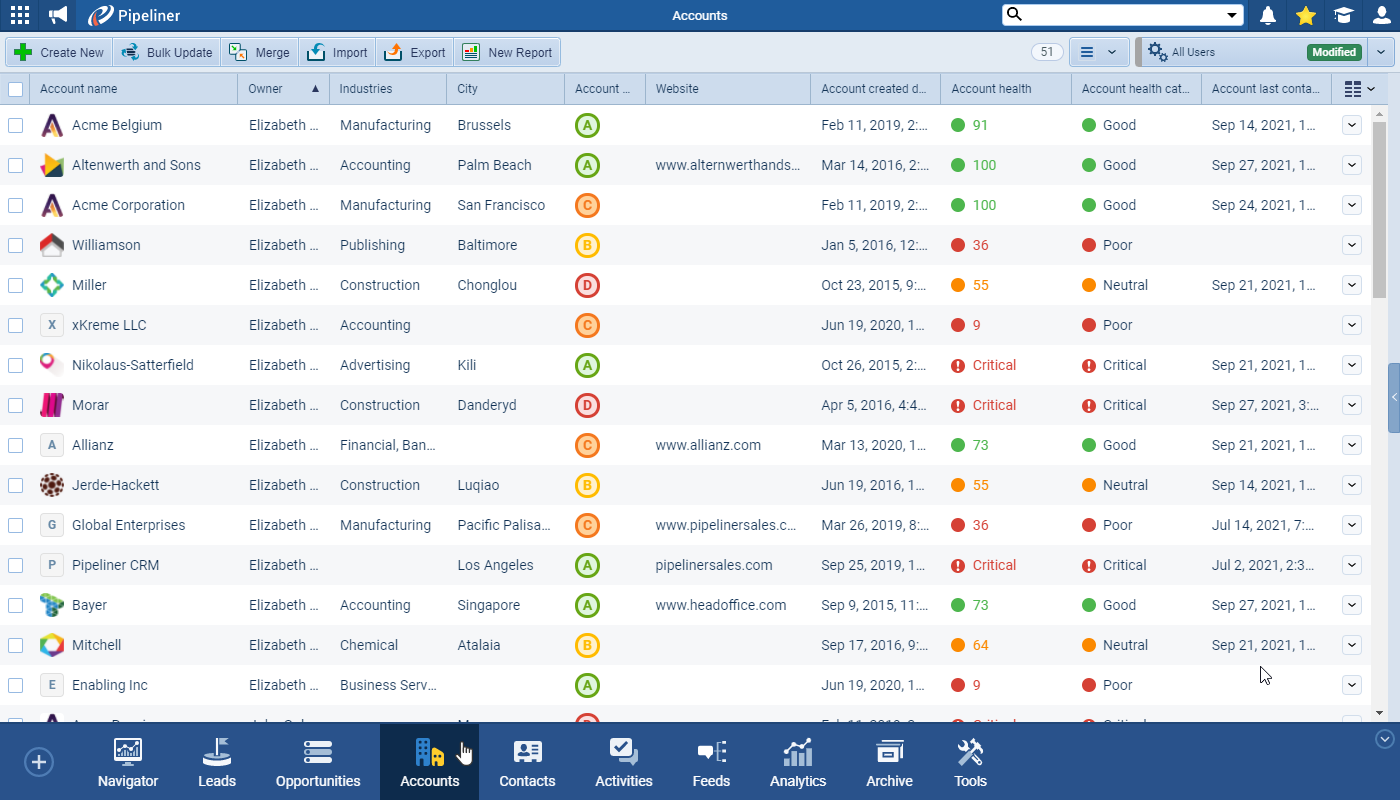Viewport: 1400px width, 800px height.
Task: Open the graduation cap learning icon
Action: [1342, 15]
